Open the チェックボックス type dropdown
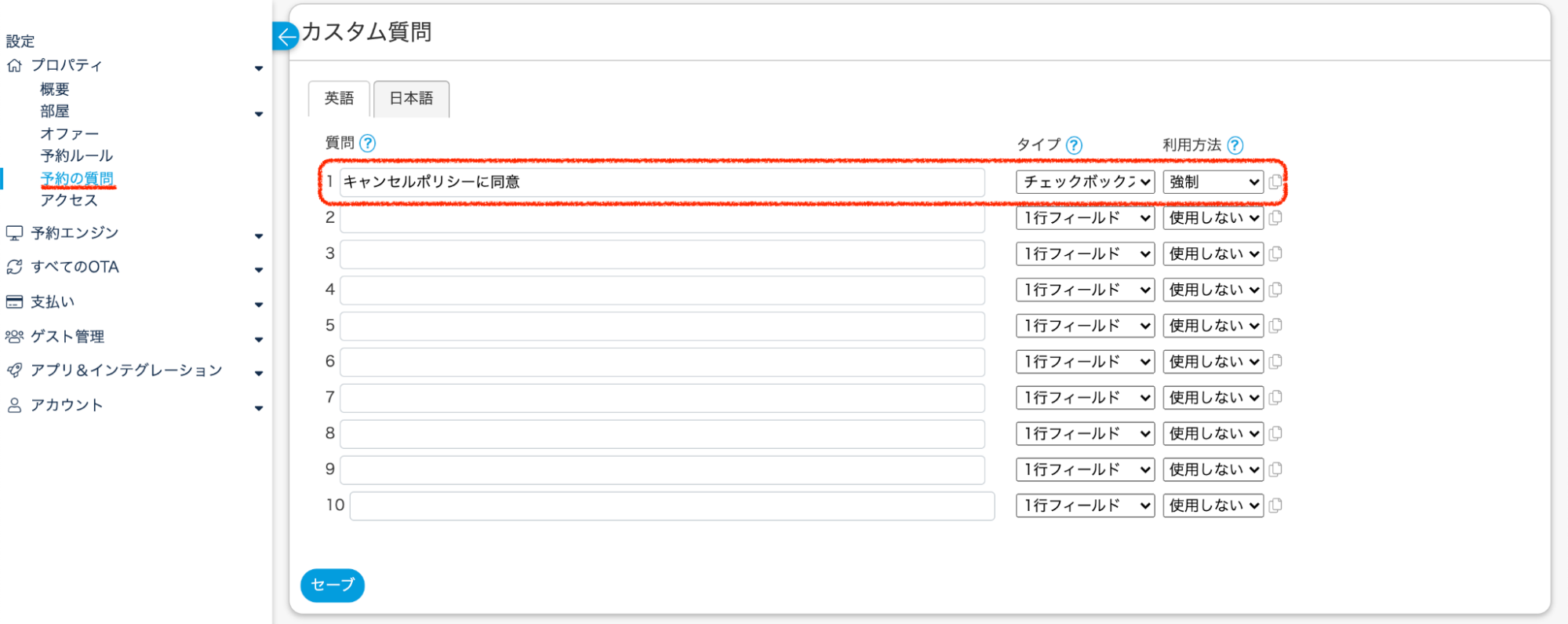 [x=1085, y=182]
